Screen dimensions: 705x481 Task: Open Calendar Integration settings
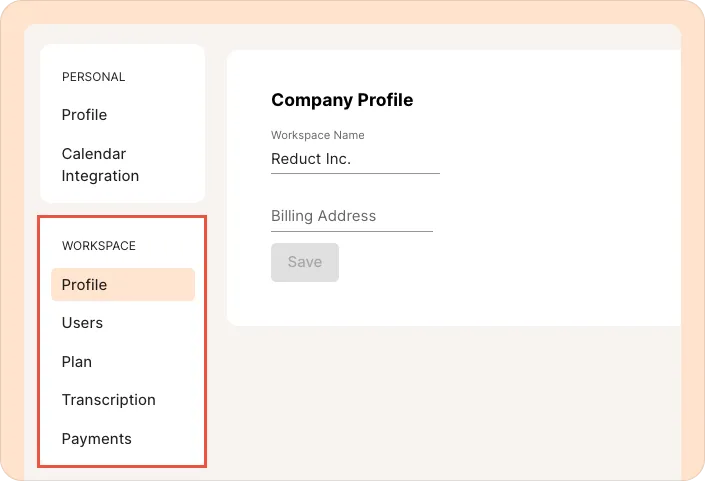click(100, 165)
